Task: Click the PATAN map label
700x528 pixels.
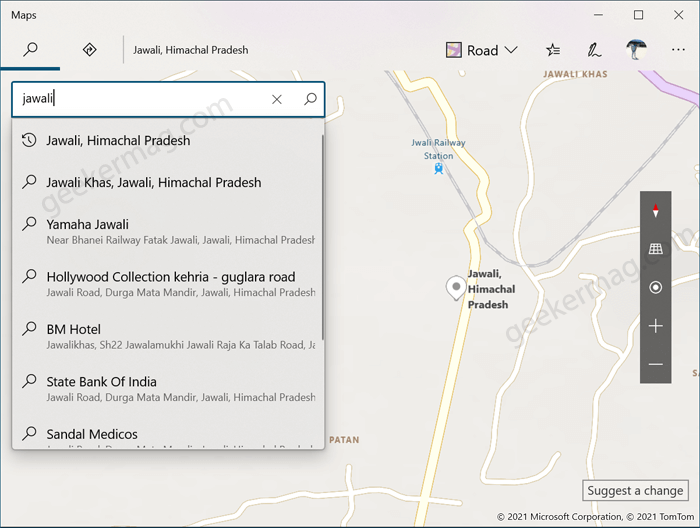Action: tap(344, 440)
